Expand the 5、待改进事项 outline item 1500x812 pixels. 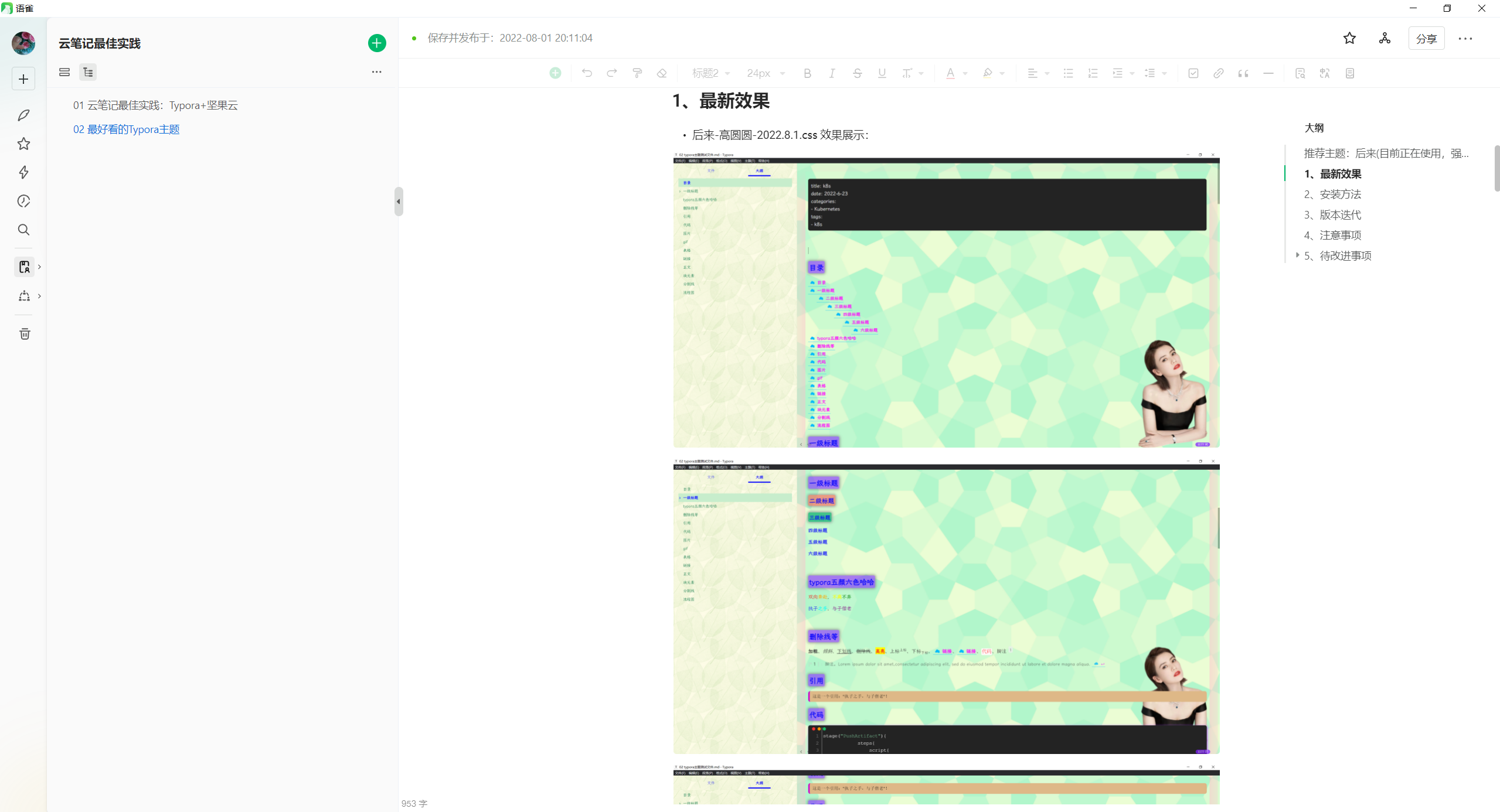[1297, 255]
